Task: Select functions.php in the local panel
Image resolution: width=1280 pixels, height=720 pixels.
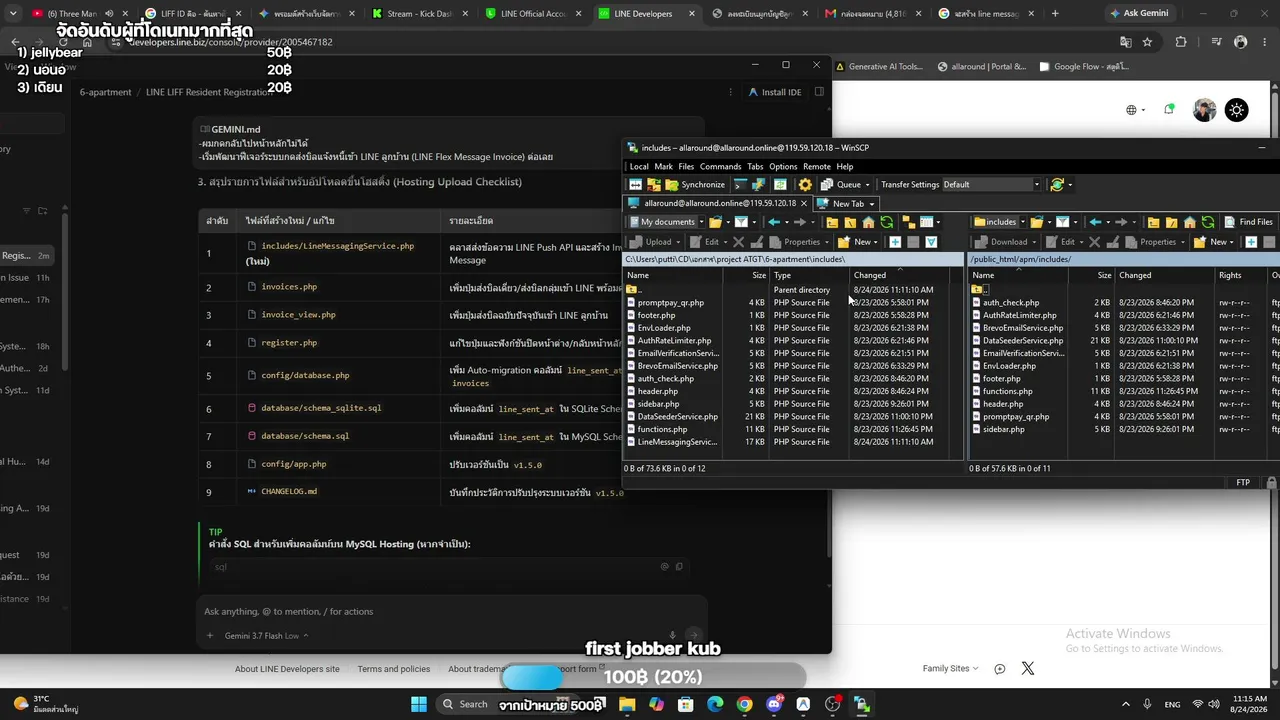Action: [x=662, y=429]
